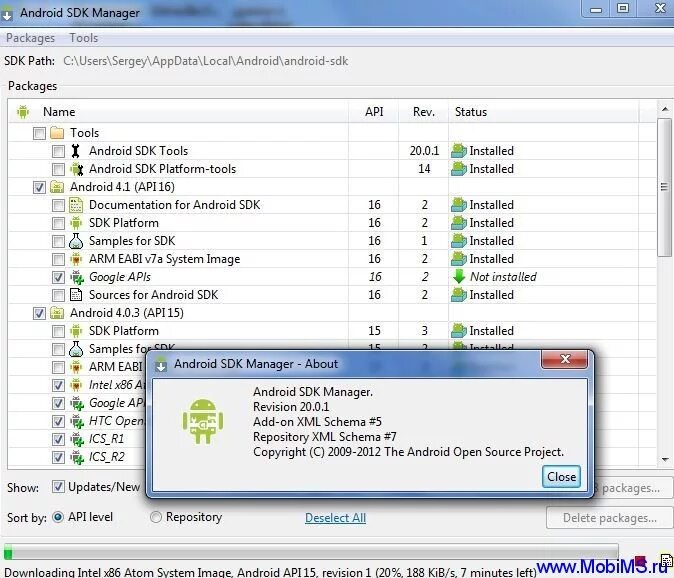Click the SDK Path text field

205,61
